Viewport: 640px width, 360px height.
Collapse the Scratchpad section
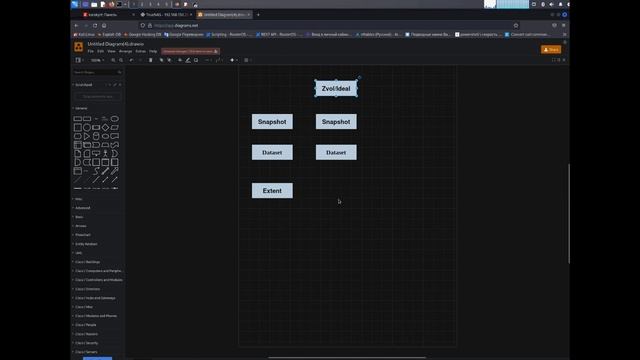(84, 85)
